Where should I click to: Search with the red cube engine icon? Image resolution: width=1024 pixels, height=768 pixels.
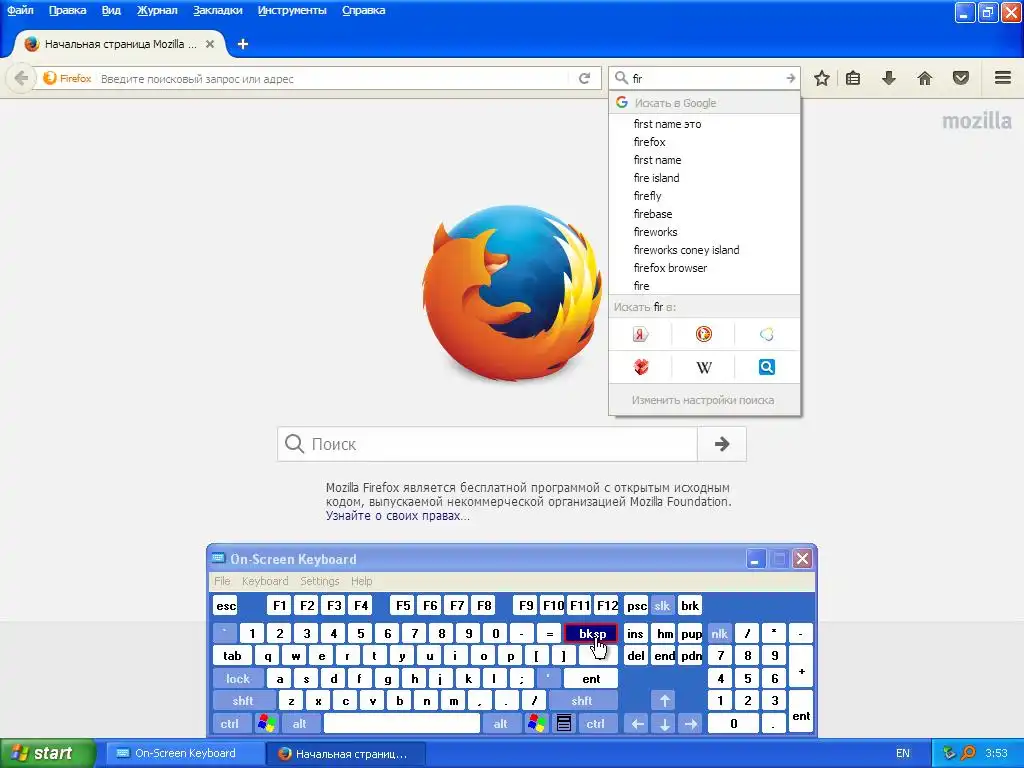pyautogui.click(x=640, y=367)
